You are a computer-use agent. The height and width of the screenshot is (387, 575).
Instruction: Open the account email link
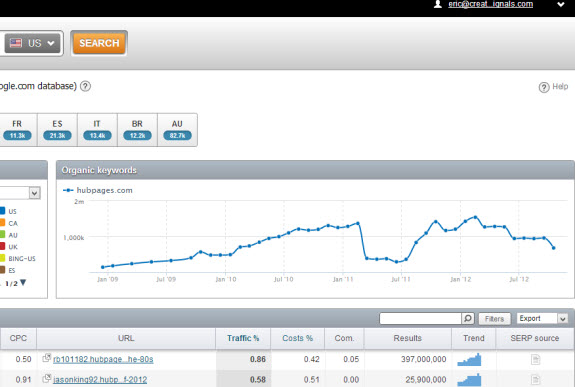pos(490,4)
